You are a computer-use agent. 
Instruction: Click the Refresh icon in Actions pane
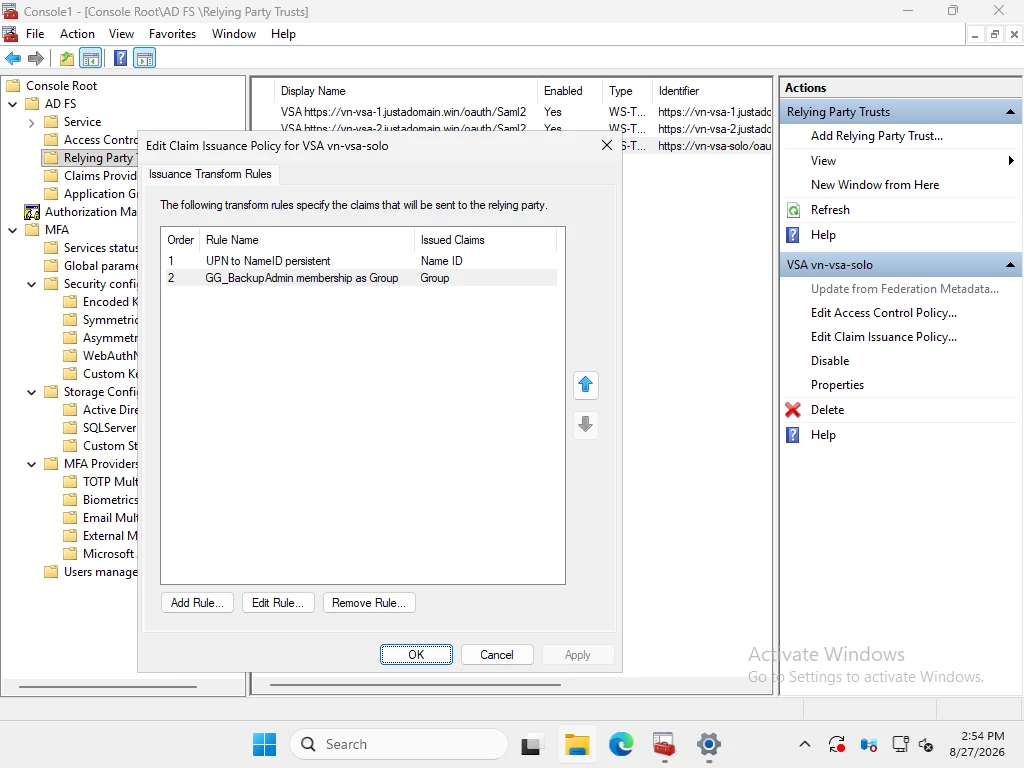coord(793,210)
